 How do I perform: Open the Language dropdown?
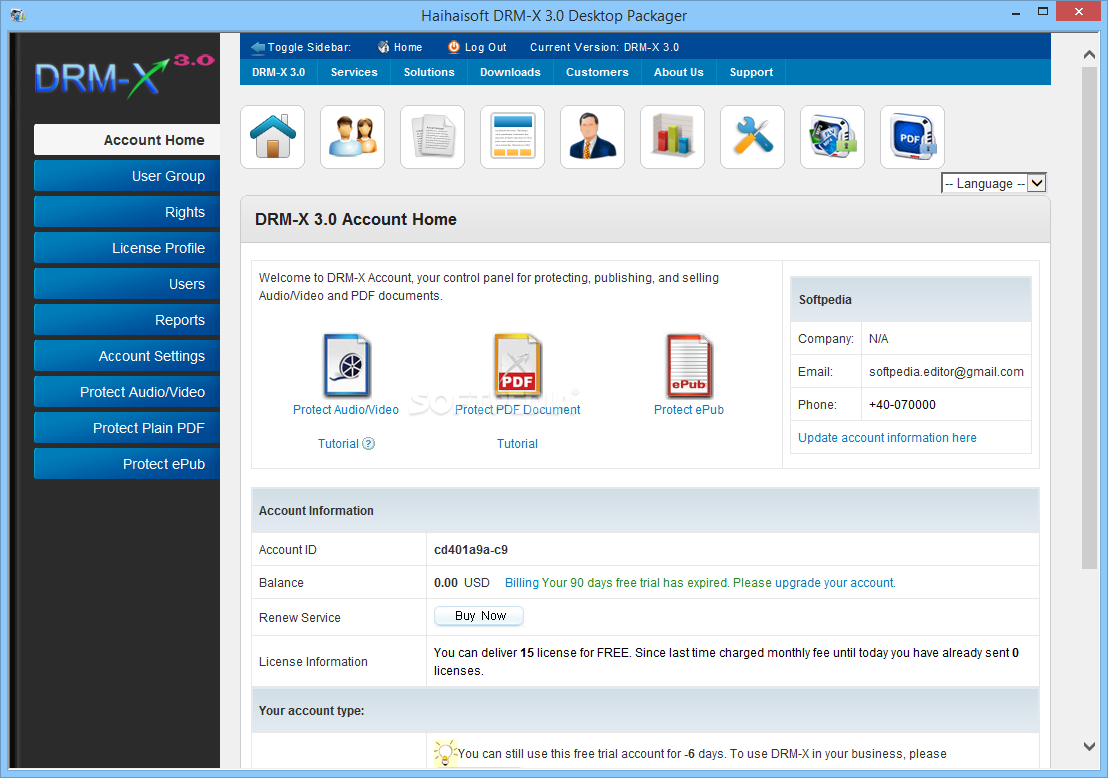click(x=994, y=184)
